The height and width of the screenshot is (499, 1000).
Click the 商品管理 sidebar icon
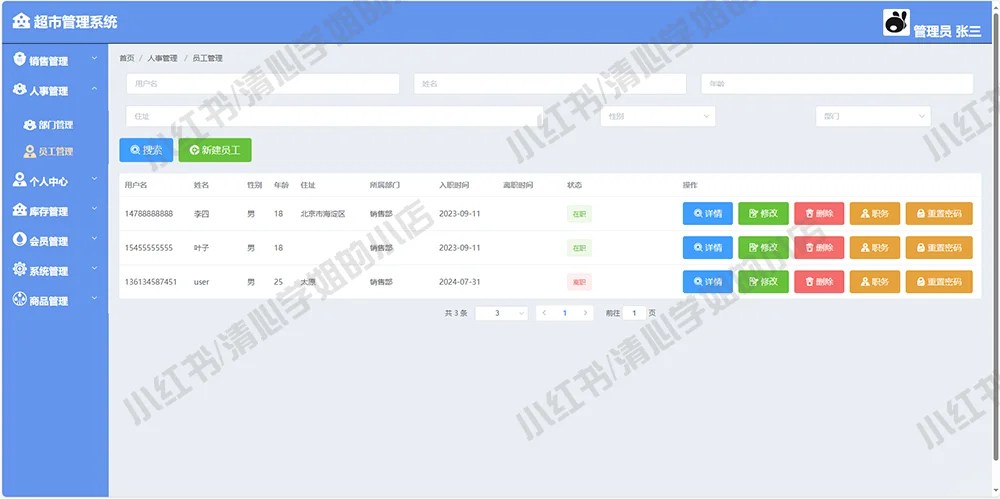(x=20, y=300)
